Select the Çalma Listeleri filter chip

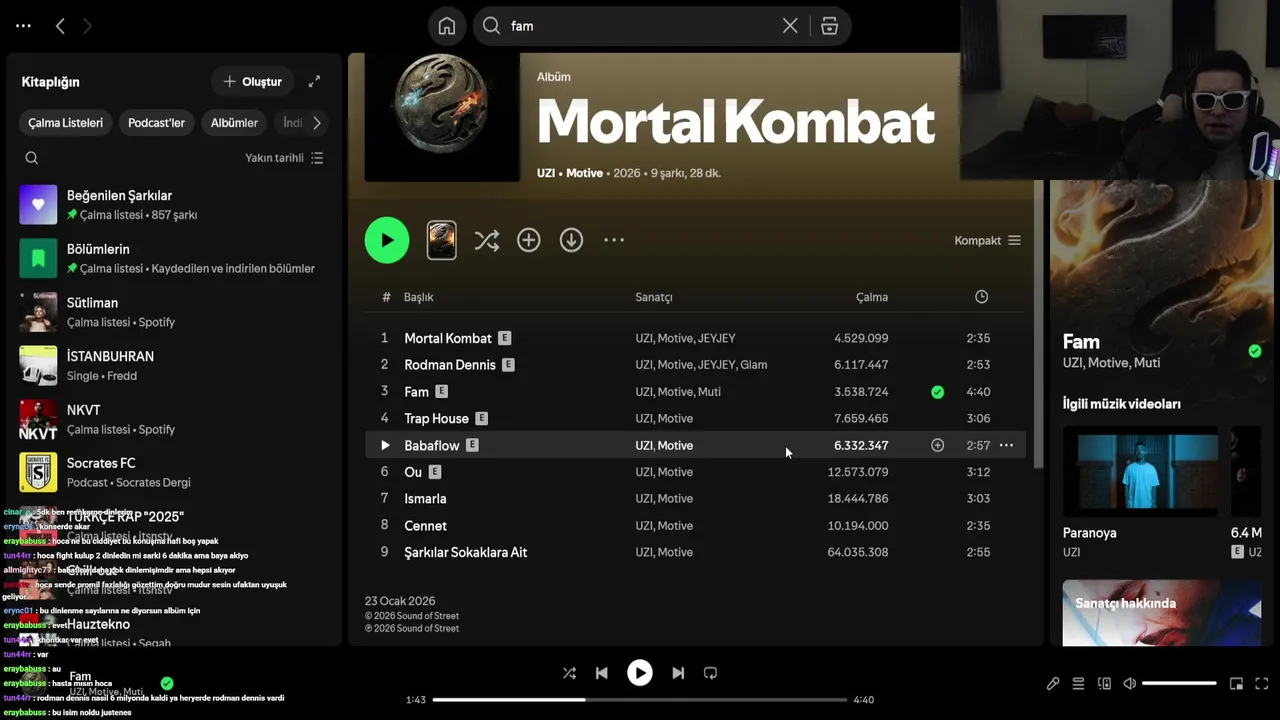pos(65,123)
